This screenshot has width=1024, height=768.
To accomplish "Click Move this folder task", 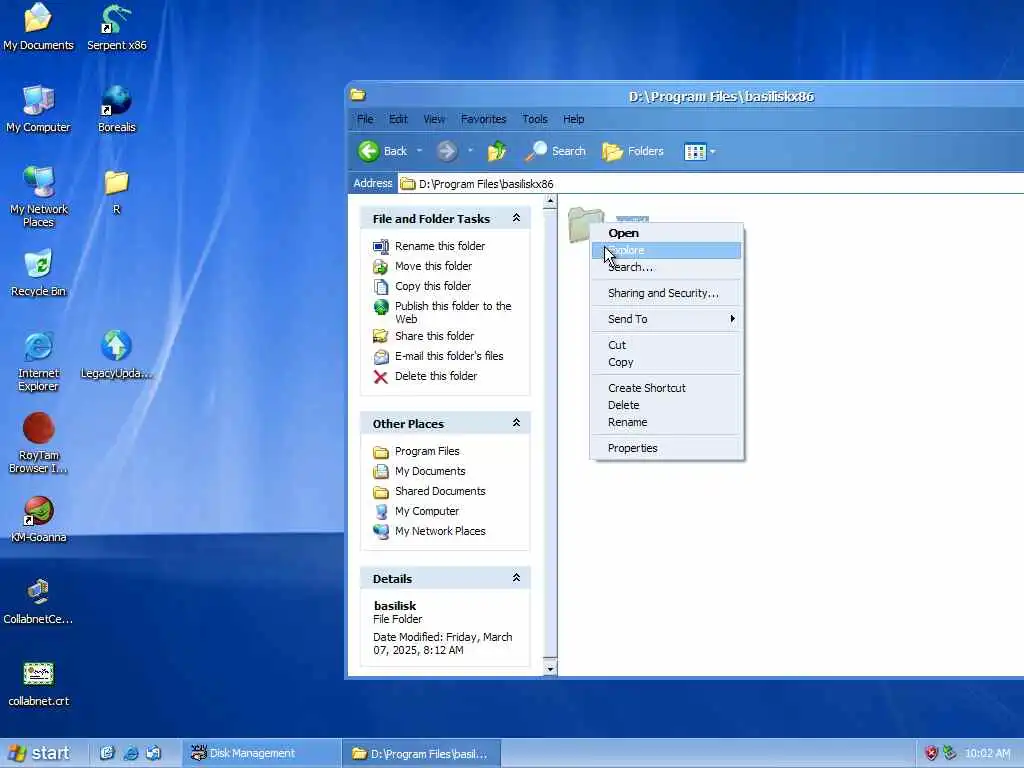I will 423,266.
